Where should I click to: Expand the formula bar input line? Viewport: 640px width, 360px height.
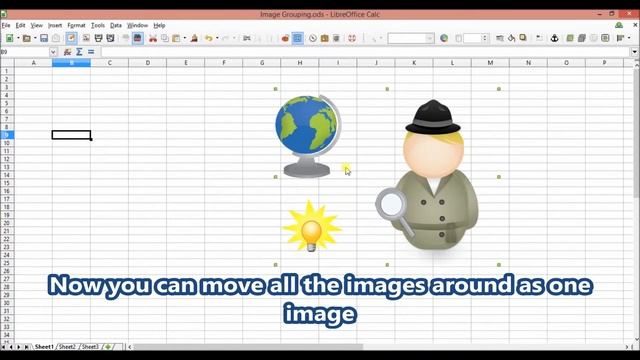(634, 52)
